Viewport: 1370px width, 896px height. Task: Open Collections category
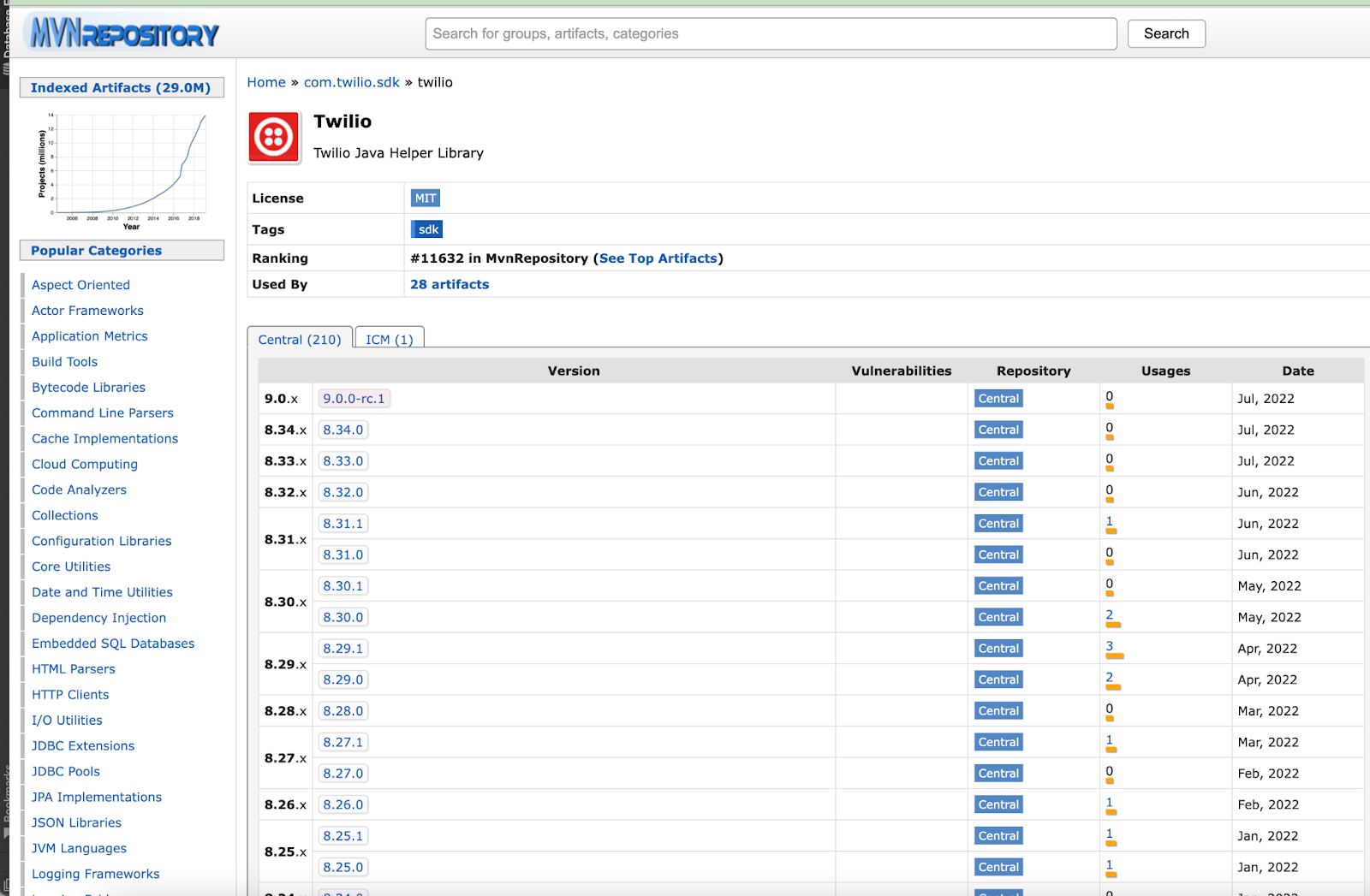[65, 516]
